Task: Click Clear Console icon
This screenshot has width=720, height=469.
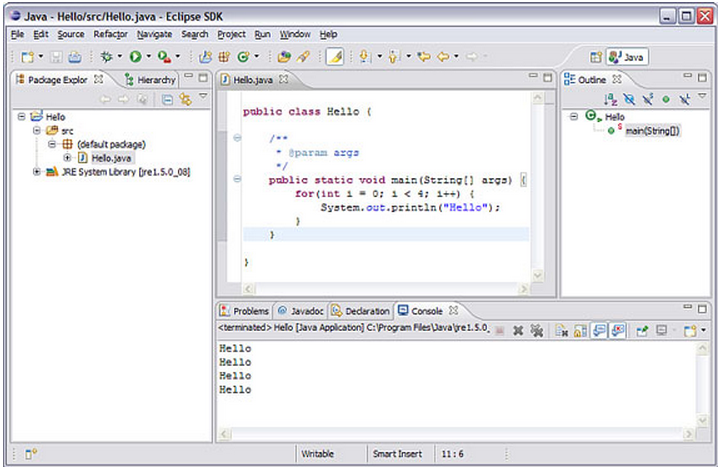Action: point(562,329)
